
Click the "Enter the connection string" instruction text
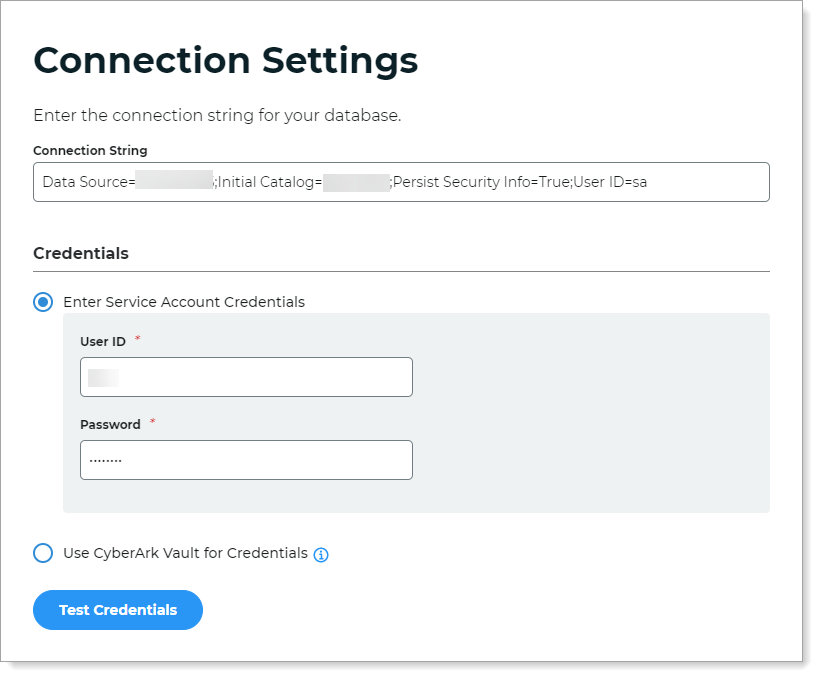coord(217,115)
